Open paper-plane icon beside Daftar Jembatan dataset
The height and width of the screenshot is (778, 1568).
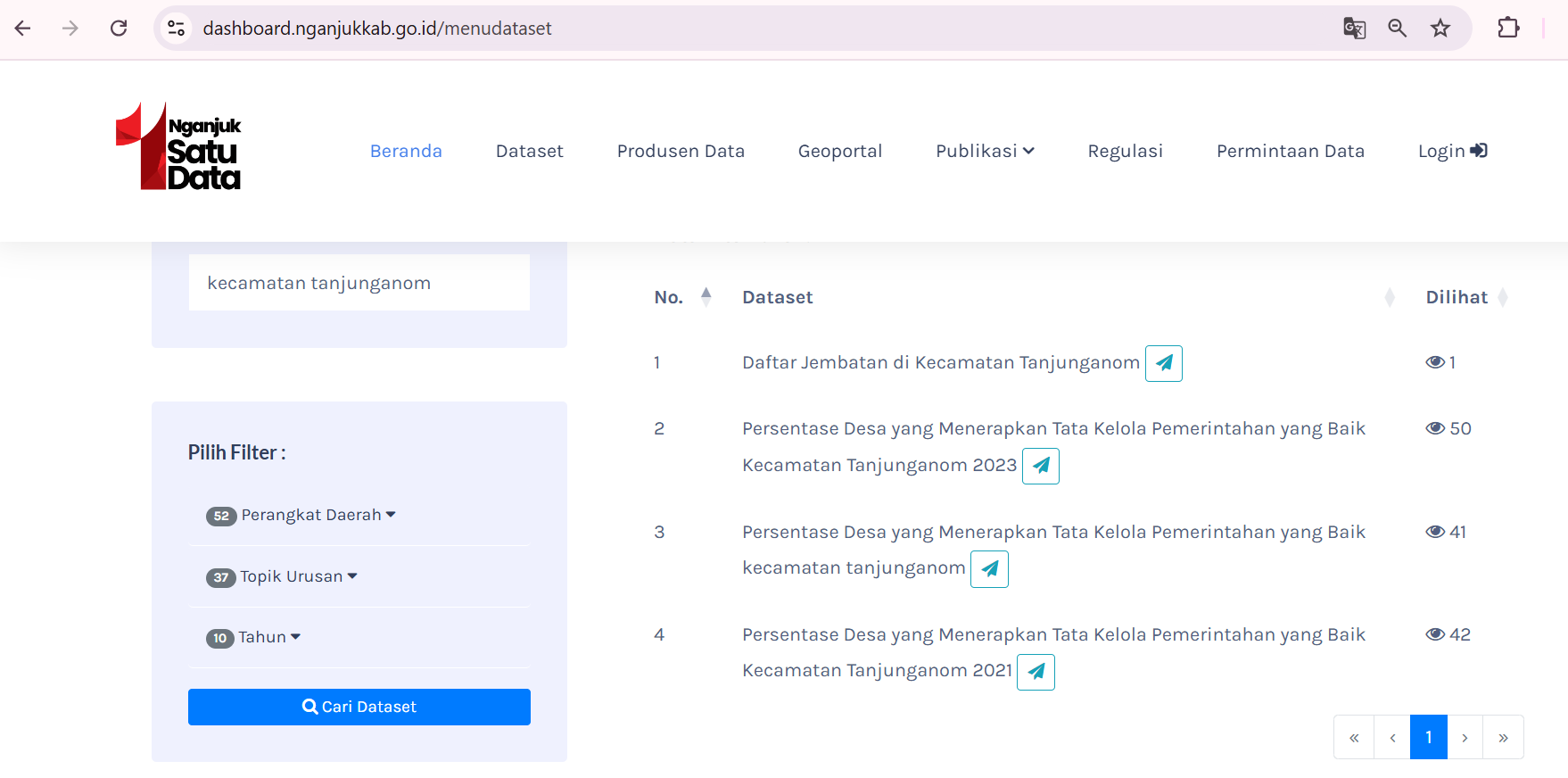[x=1163, y=363]
